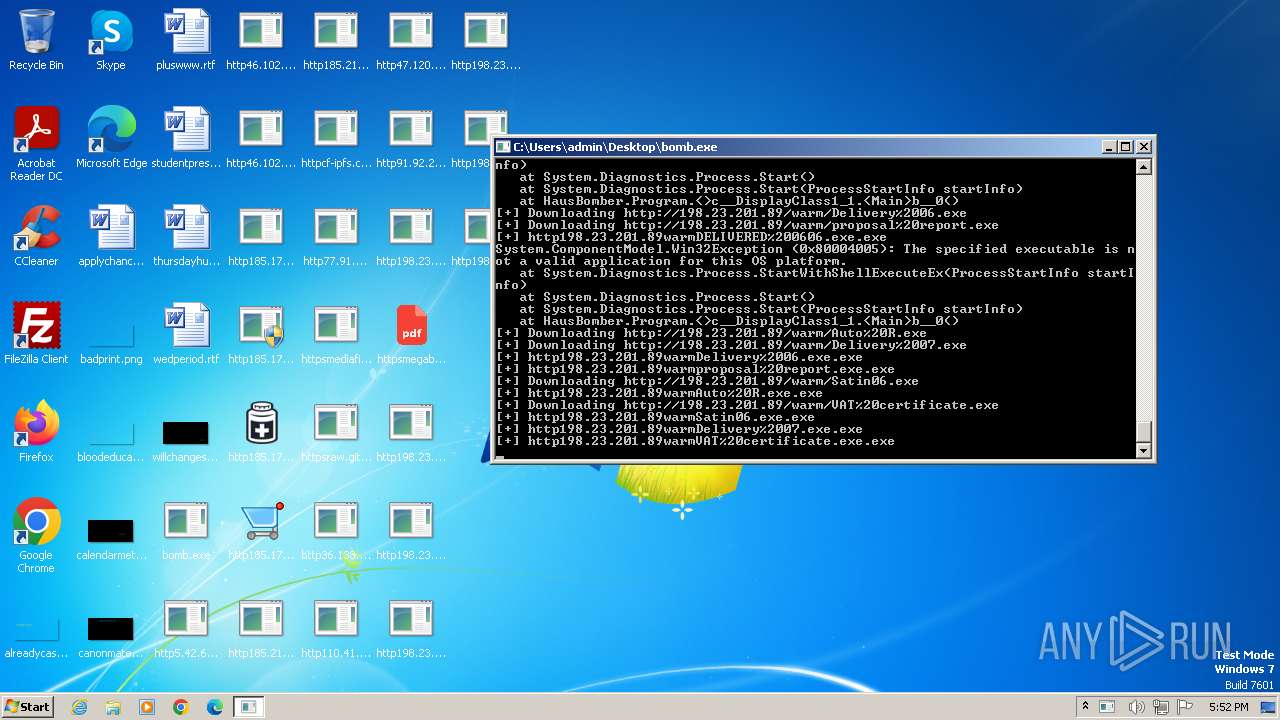
Task: Open Windows Explorer from the taskbar
Action: point(113,707)
